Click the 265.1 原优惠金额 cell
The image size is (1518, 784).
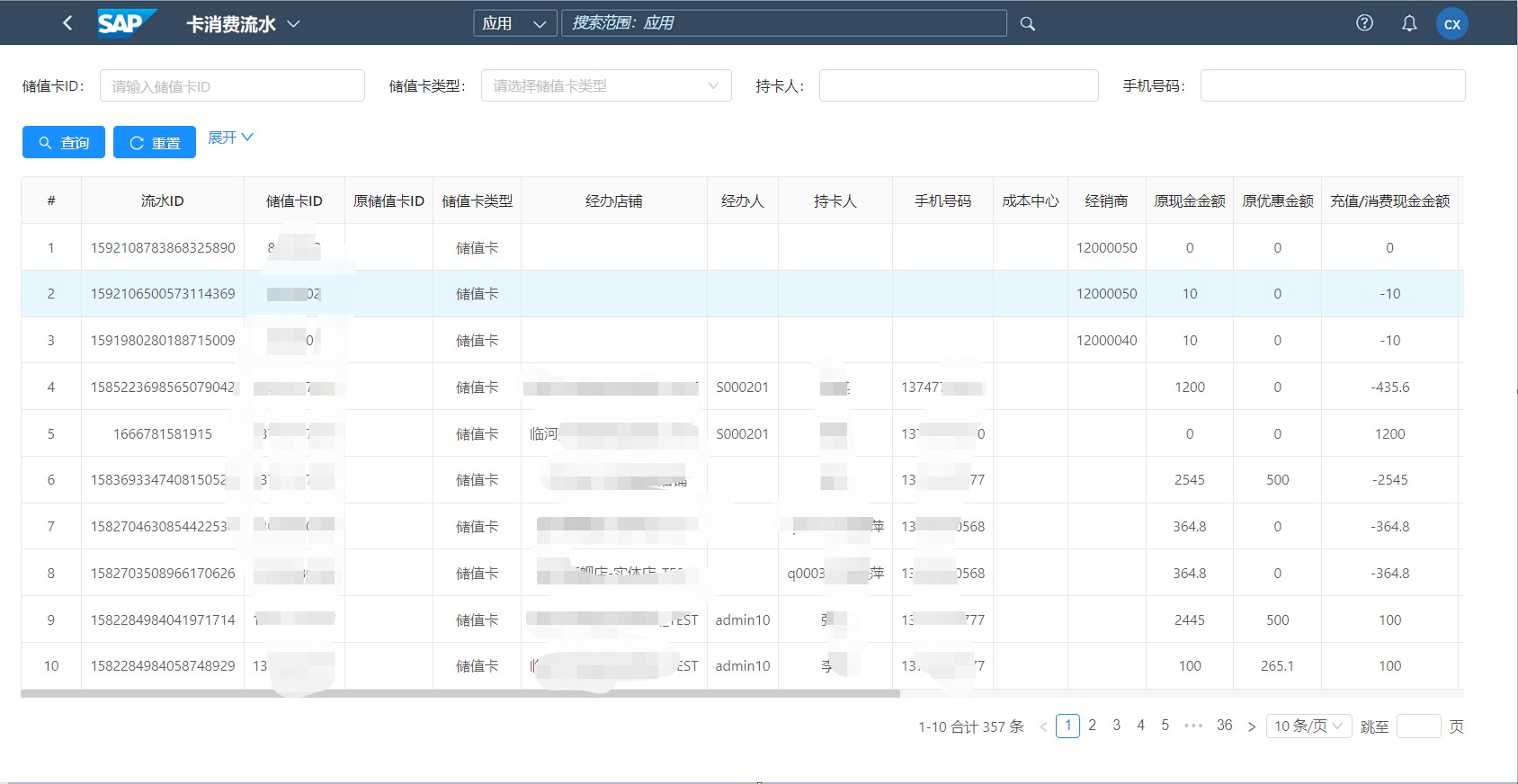1277,666
